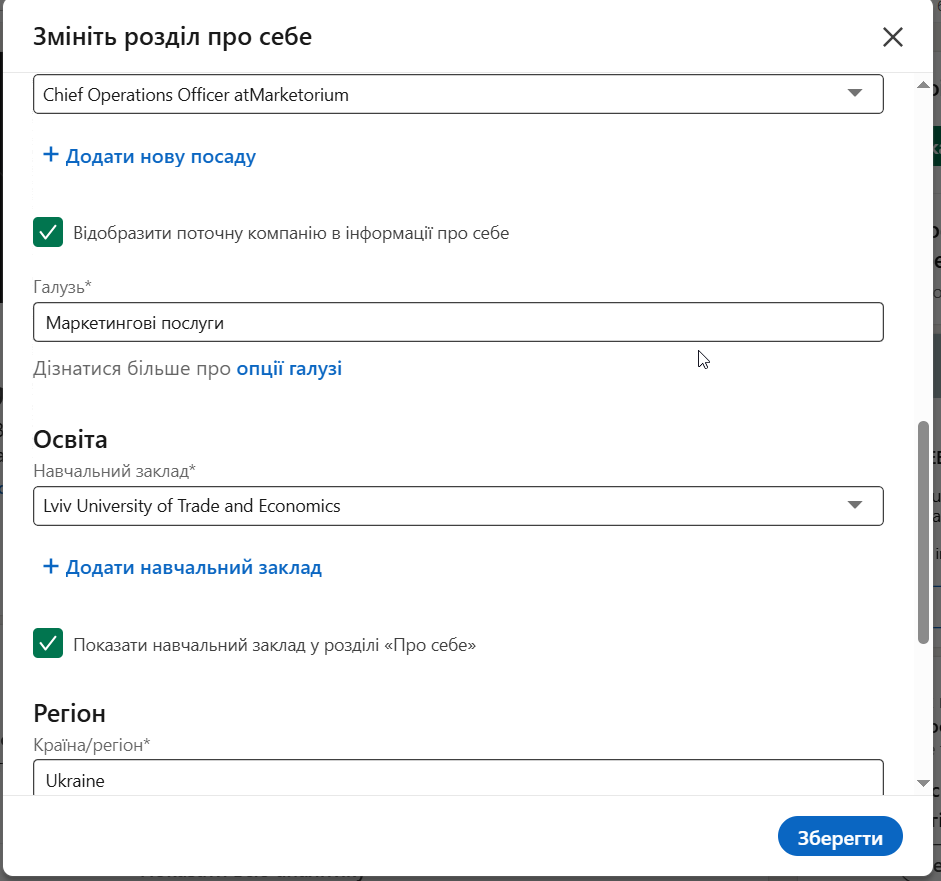The image size is (941, 881).
Task: Click the label text Показати навчальний заклад
Action: point(274,645)
